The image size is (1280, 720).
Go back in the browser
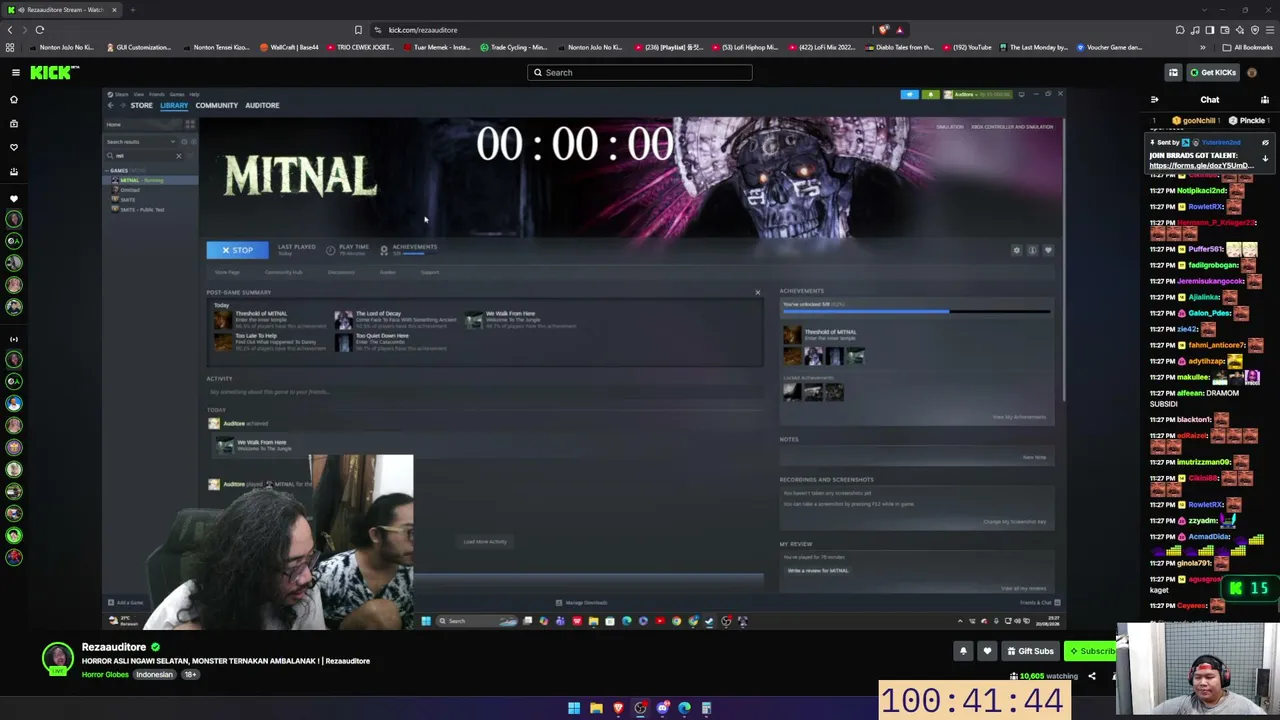pos(10,30)
